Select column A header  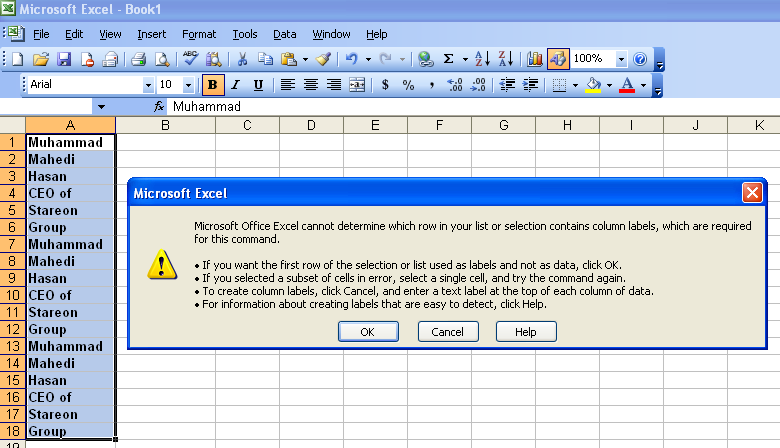(x=70, y=125)
